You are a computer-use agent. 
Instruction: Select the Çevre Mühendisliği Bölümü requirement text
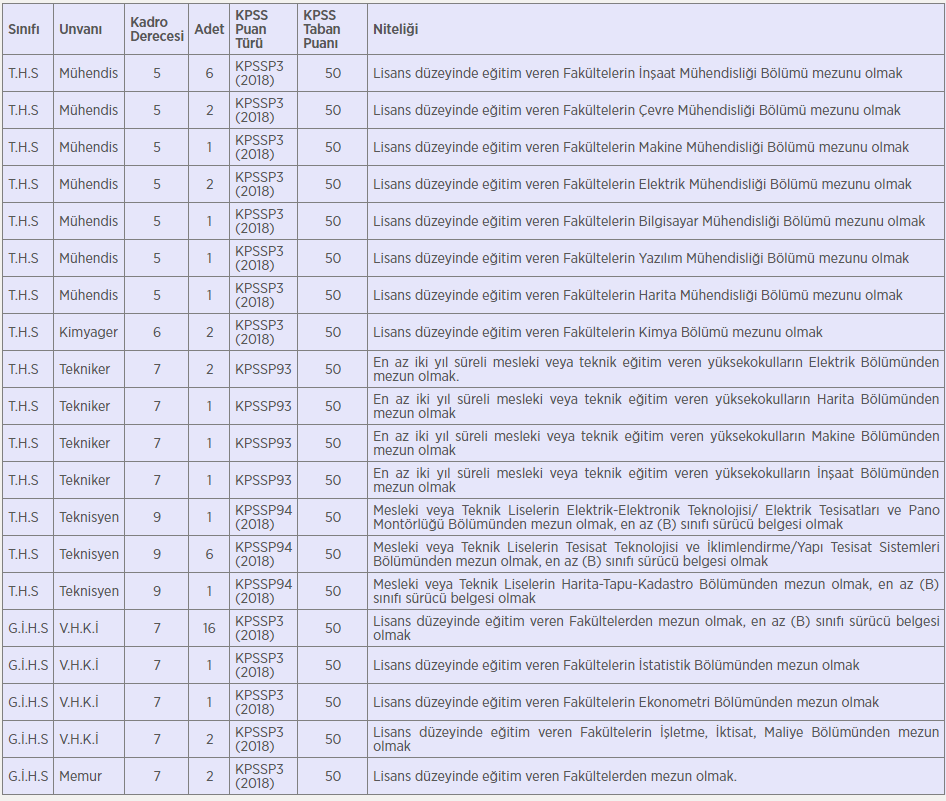pos(636,110)
